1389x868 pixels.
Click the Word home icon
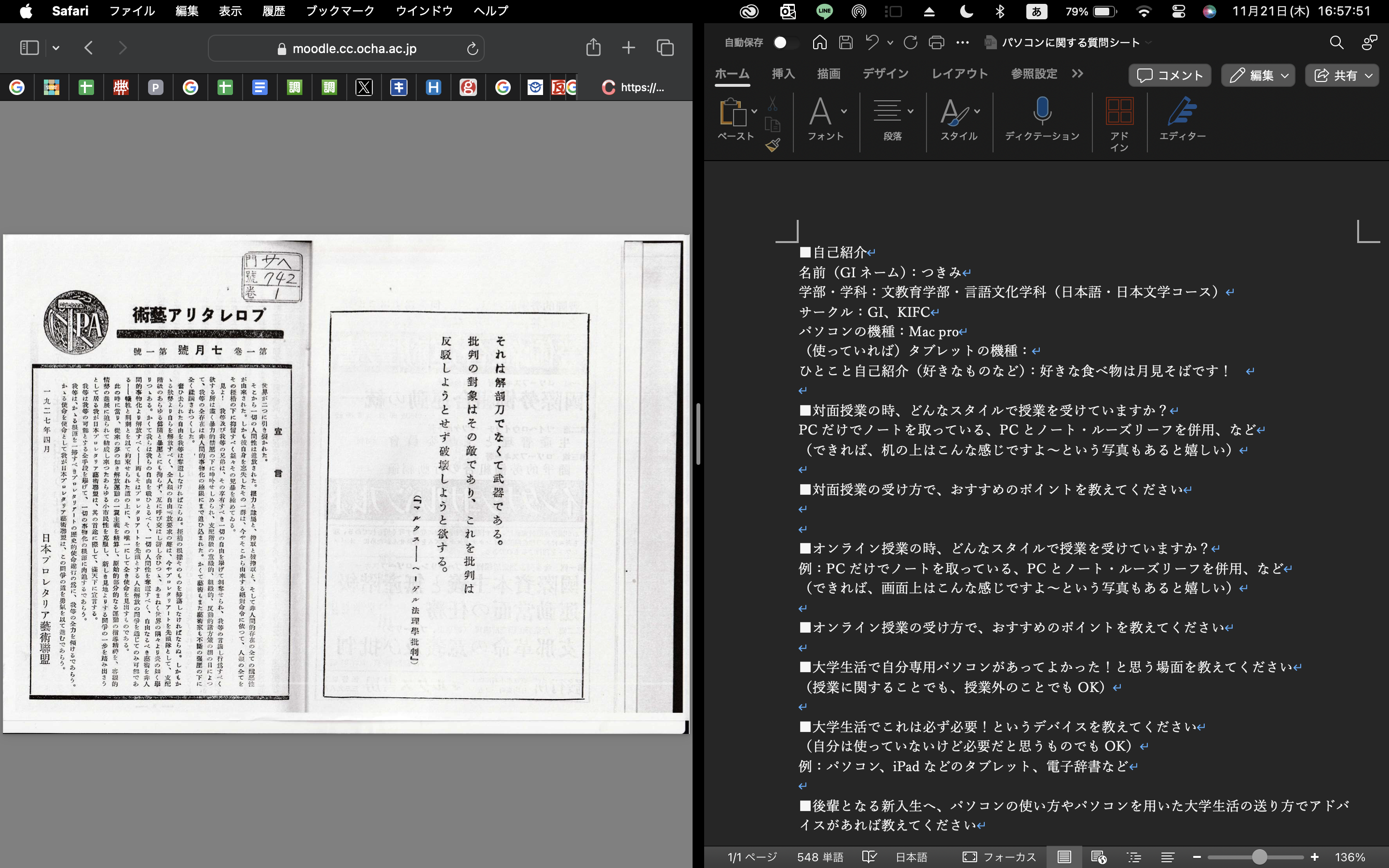819,42
